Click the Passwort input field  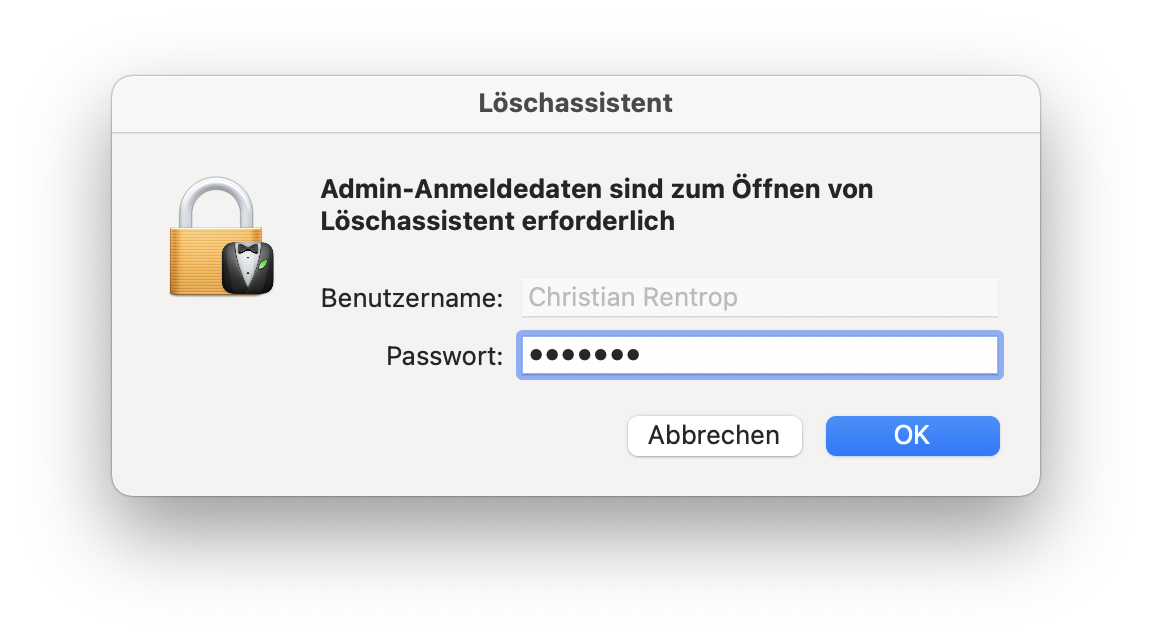760,355
